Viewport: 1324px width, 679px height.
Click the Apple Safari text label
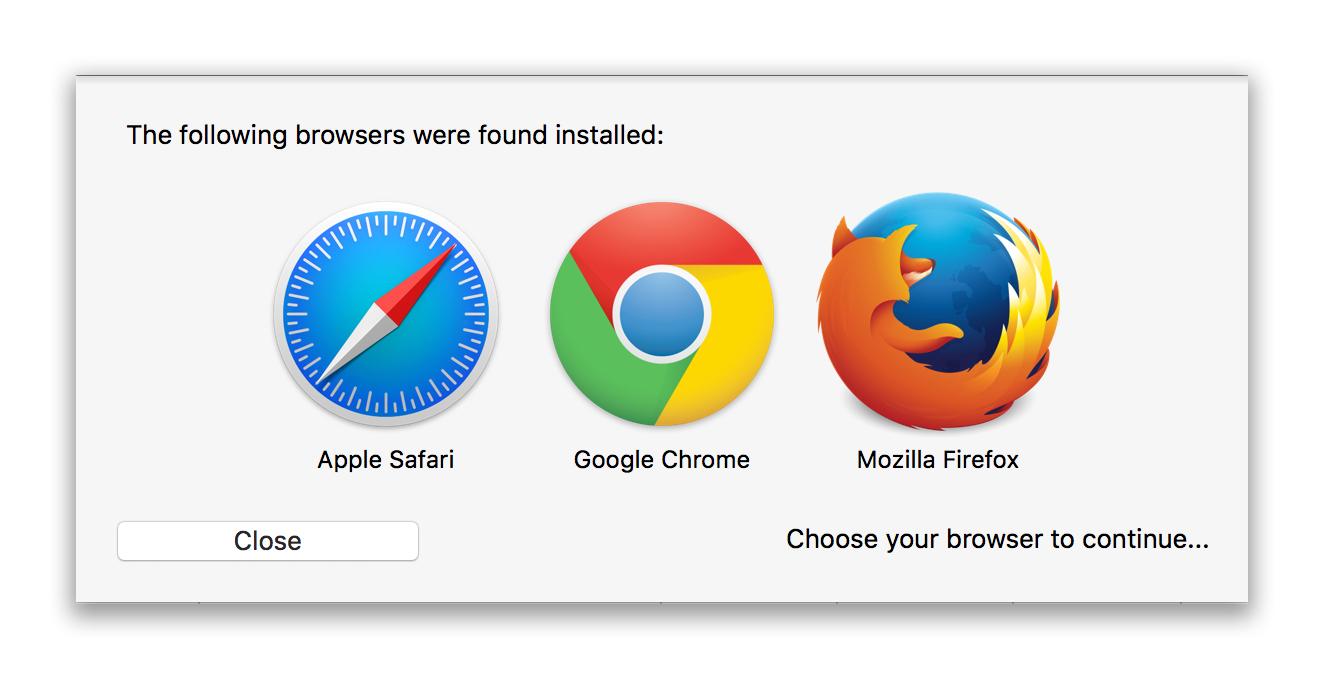(386, 460)
